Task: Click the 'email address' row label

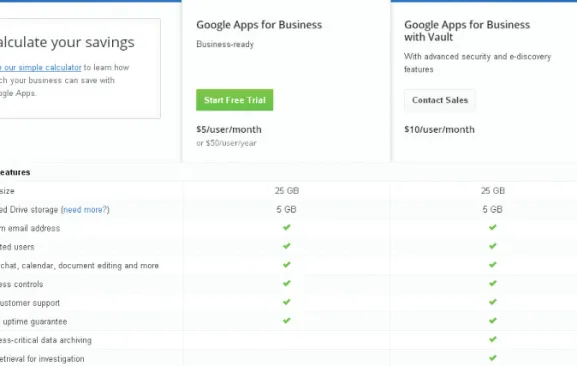Action: pos(30,228)
